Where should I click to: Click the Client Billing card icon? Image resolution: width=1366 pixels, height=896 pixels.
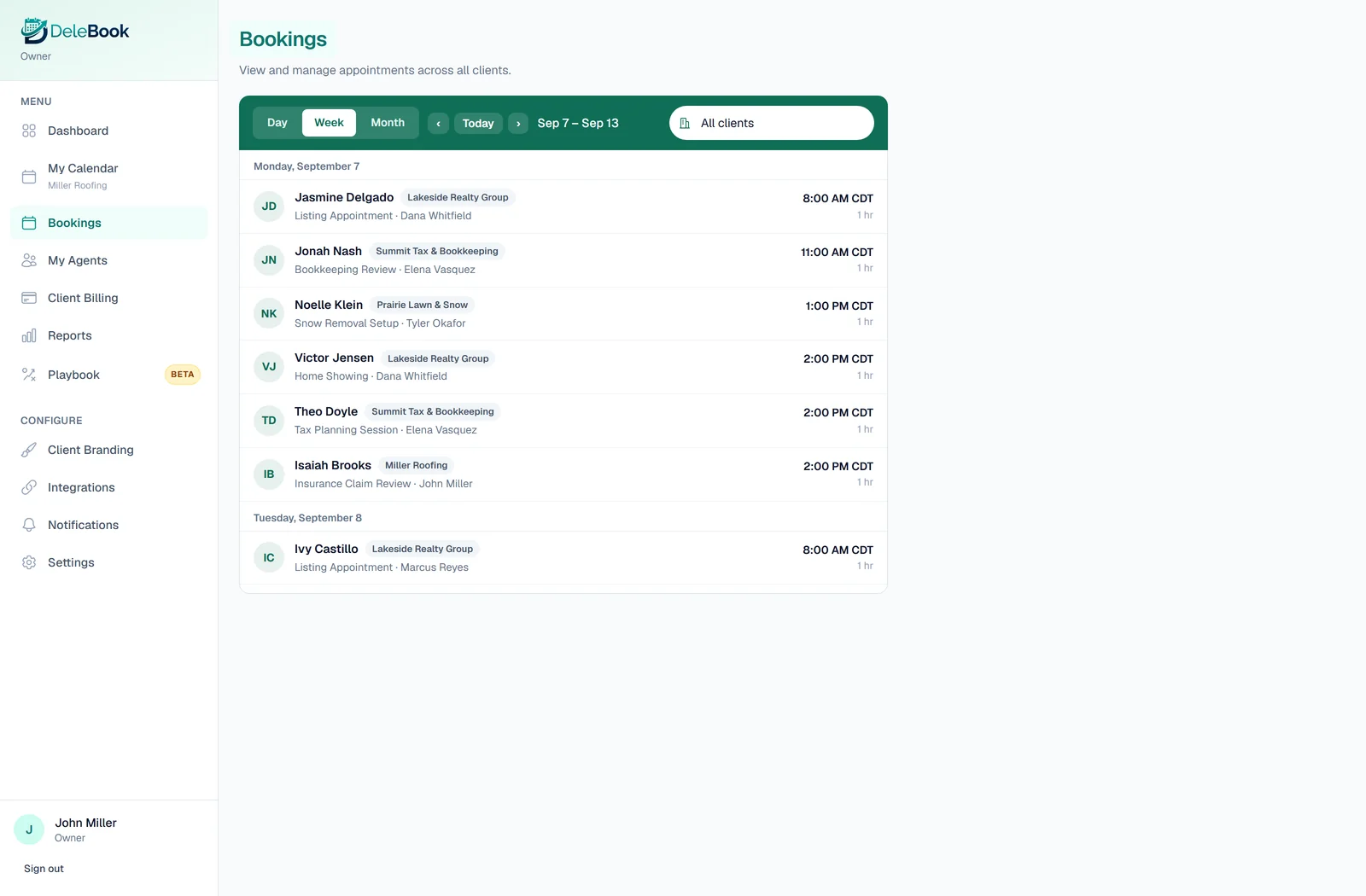pyautogui.click(x=29, y=298)
